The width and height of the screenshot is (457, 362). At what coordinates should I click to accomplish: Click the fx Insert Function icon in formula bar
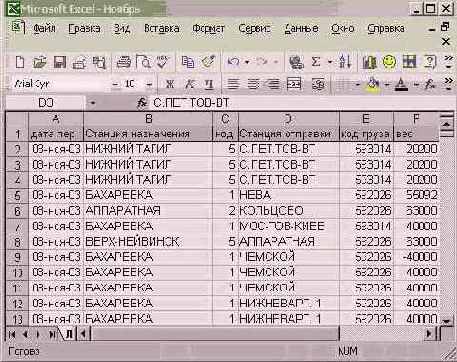point(142,103)
